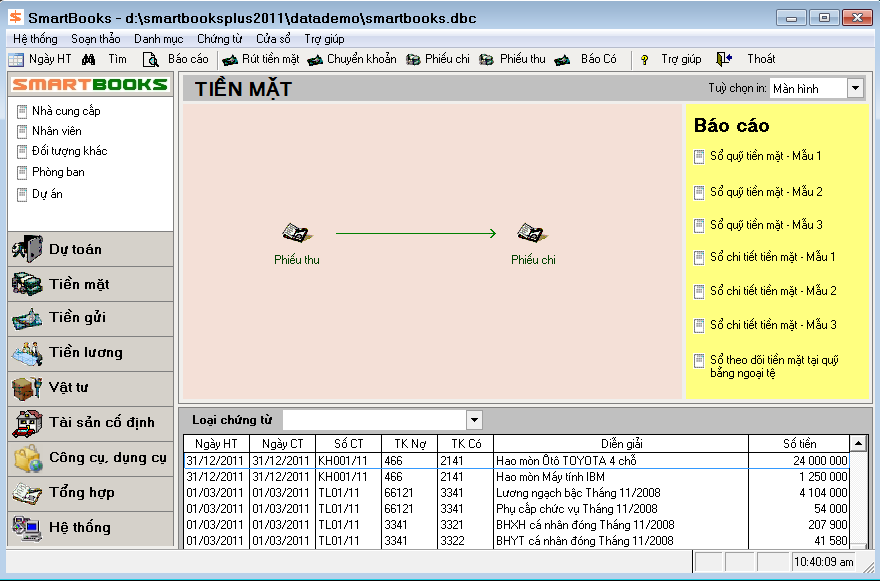Image resolution: width=884 pixels, height=582 pixels.
Task: Open the Tiền mặt module in sidebar
Action: tap(91, 284)
